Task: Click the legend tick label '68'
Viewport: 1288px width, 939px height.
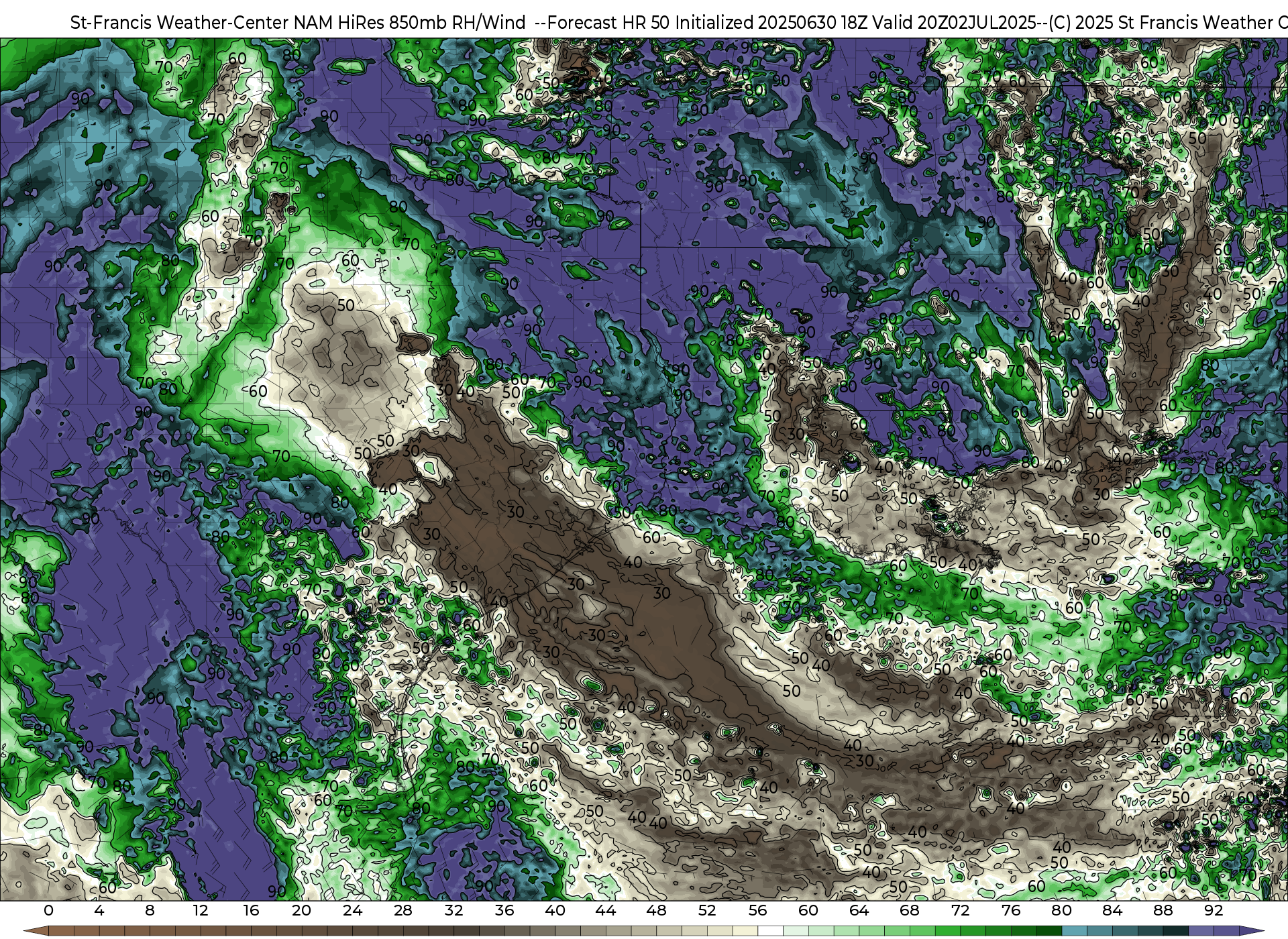Action: [910, 910]
